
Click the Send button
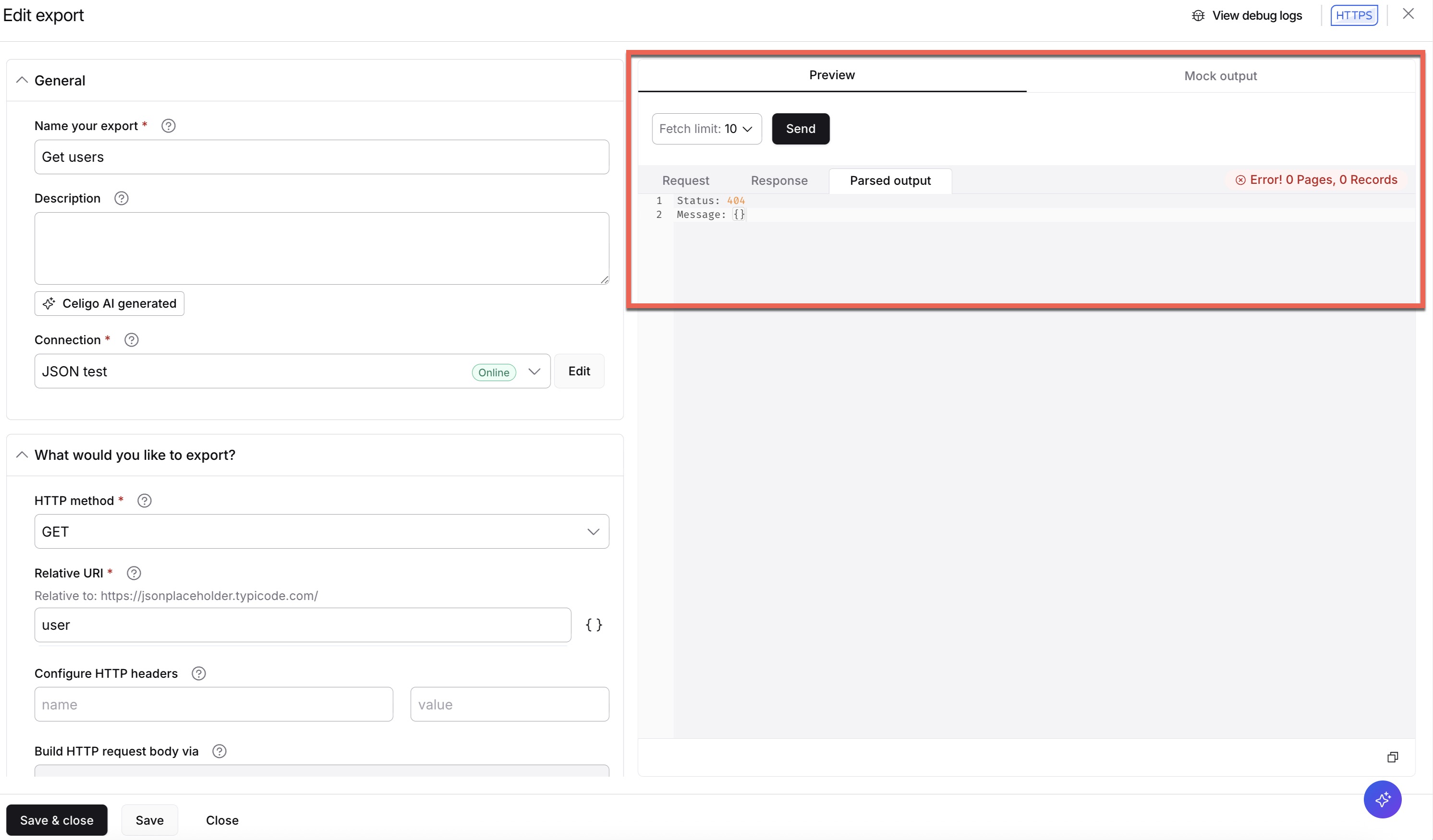coord(801,129)
